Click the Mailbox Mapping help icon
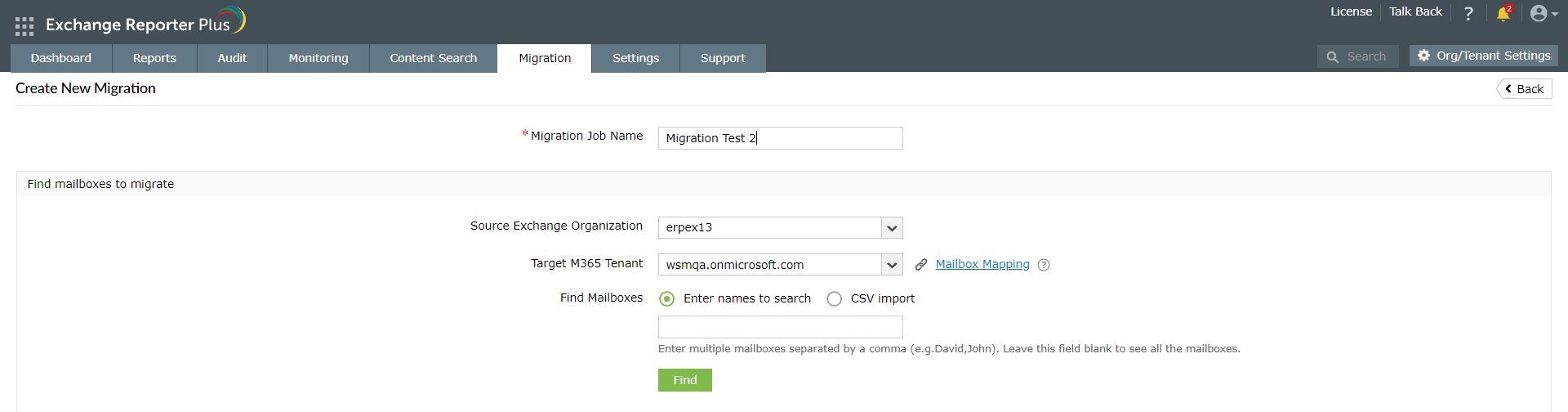 [1044, 265]
